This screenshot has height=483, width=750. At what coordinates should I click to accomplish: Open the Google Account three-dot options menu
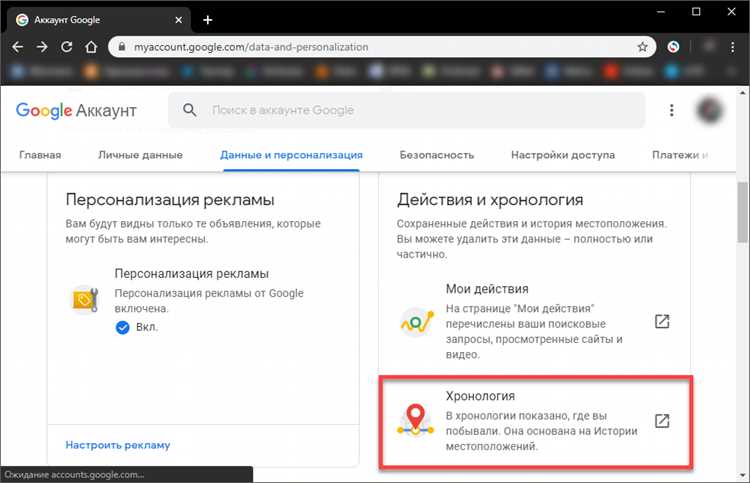[x=672, y=110]
